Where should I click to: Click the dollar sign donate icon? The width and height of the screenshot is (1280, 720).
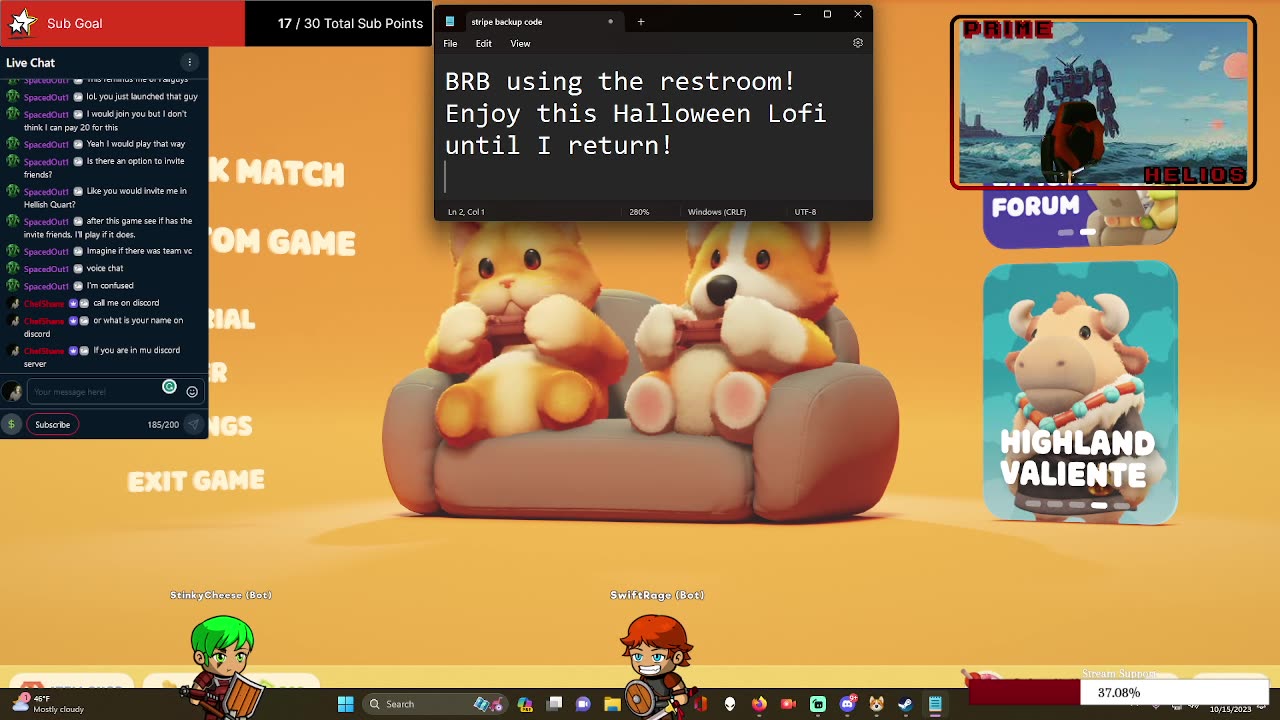pyautogui.click(x=11, y=424)
